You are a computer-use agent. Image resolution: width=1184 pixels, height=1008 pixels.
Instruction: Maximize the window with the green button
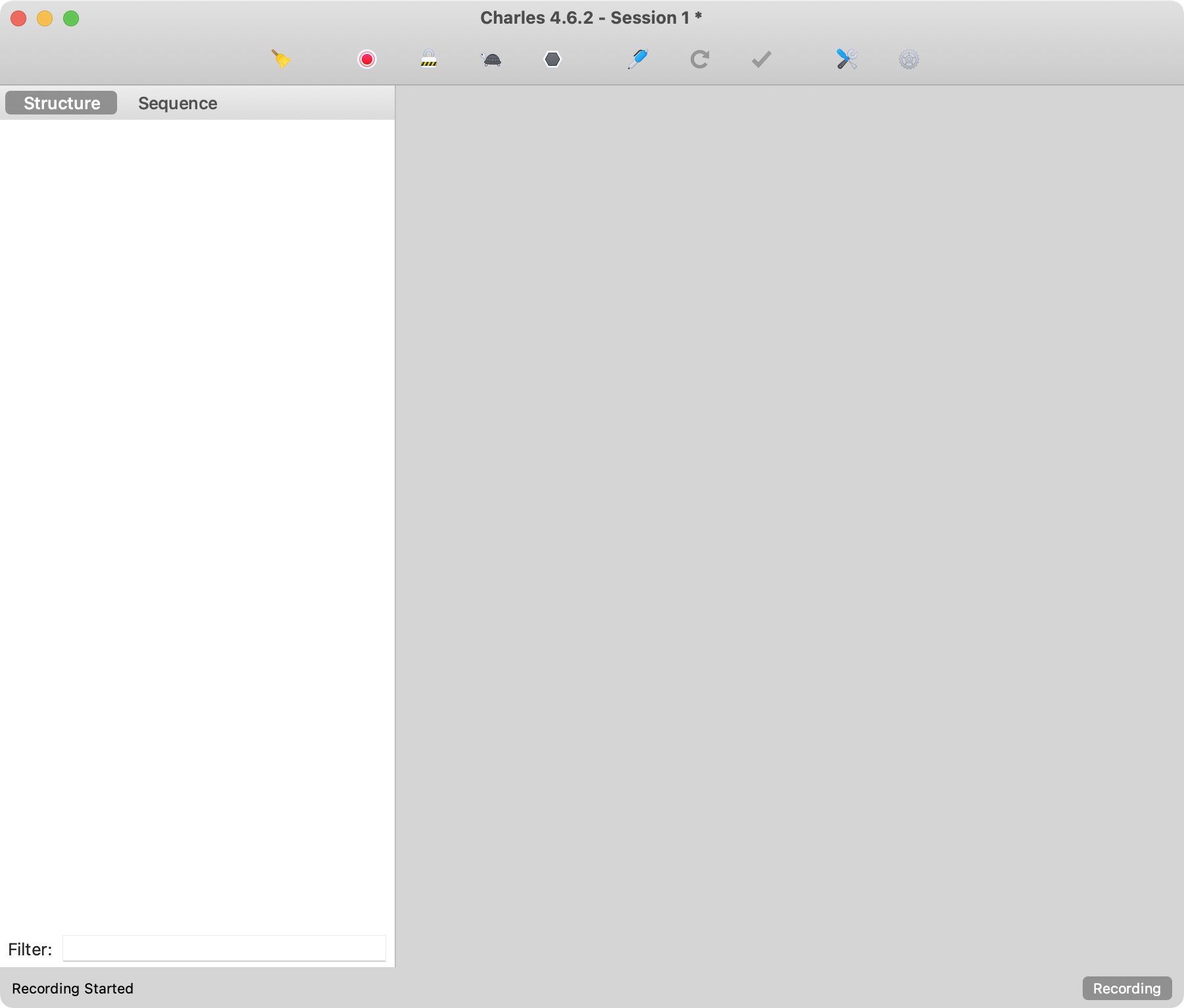click(71, 18)
